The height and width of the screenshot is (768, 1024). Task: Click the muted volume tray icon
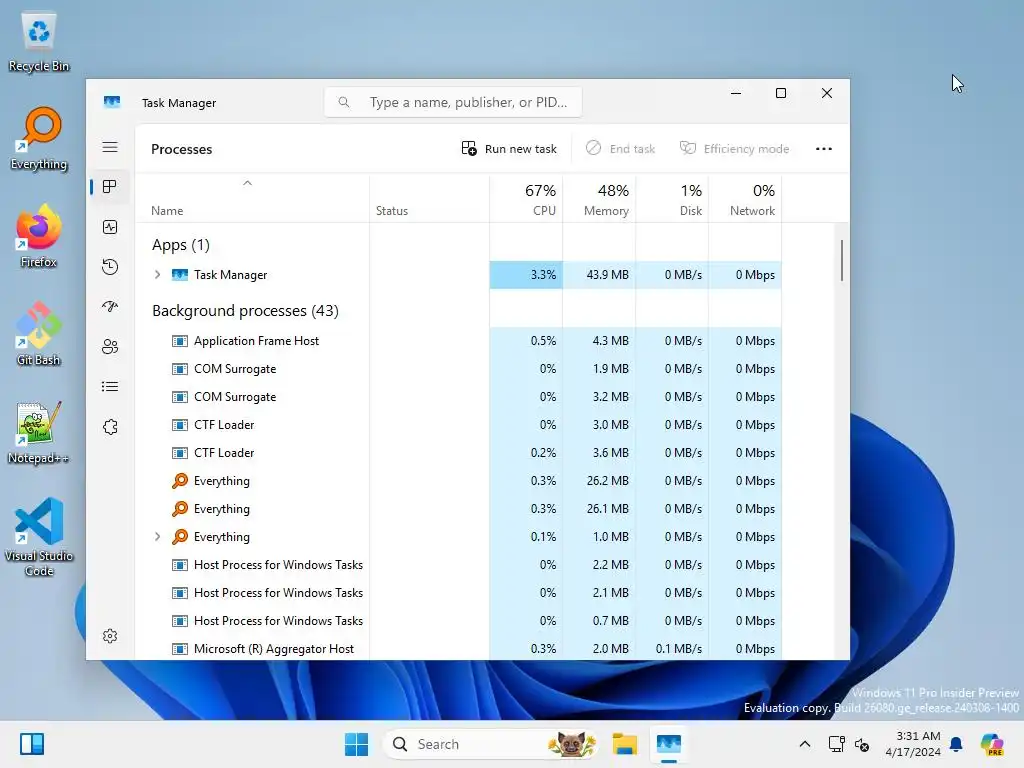[862, 744]
